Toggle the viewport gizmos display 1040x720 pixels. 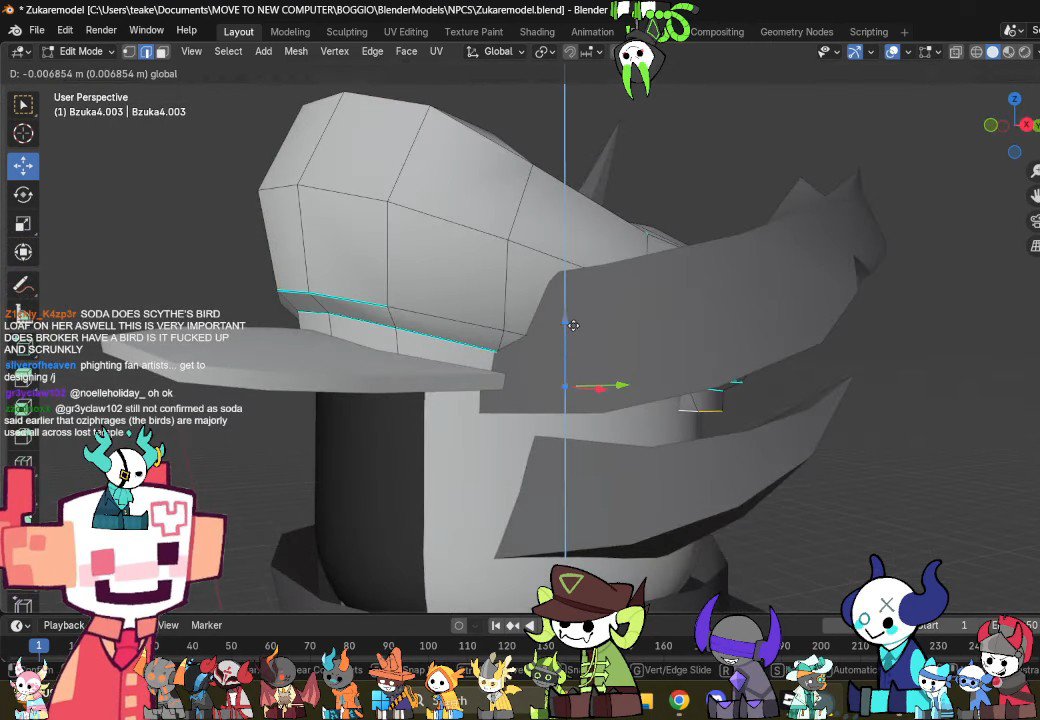pyautogui.click(x=855, y=52)
